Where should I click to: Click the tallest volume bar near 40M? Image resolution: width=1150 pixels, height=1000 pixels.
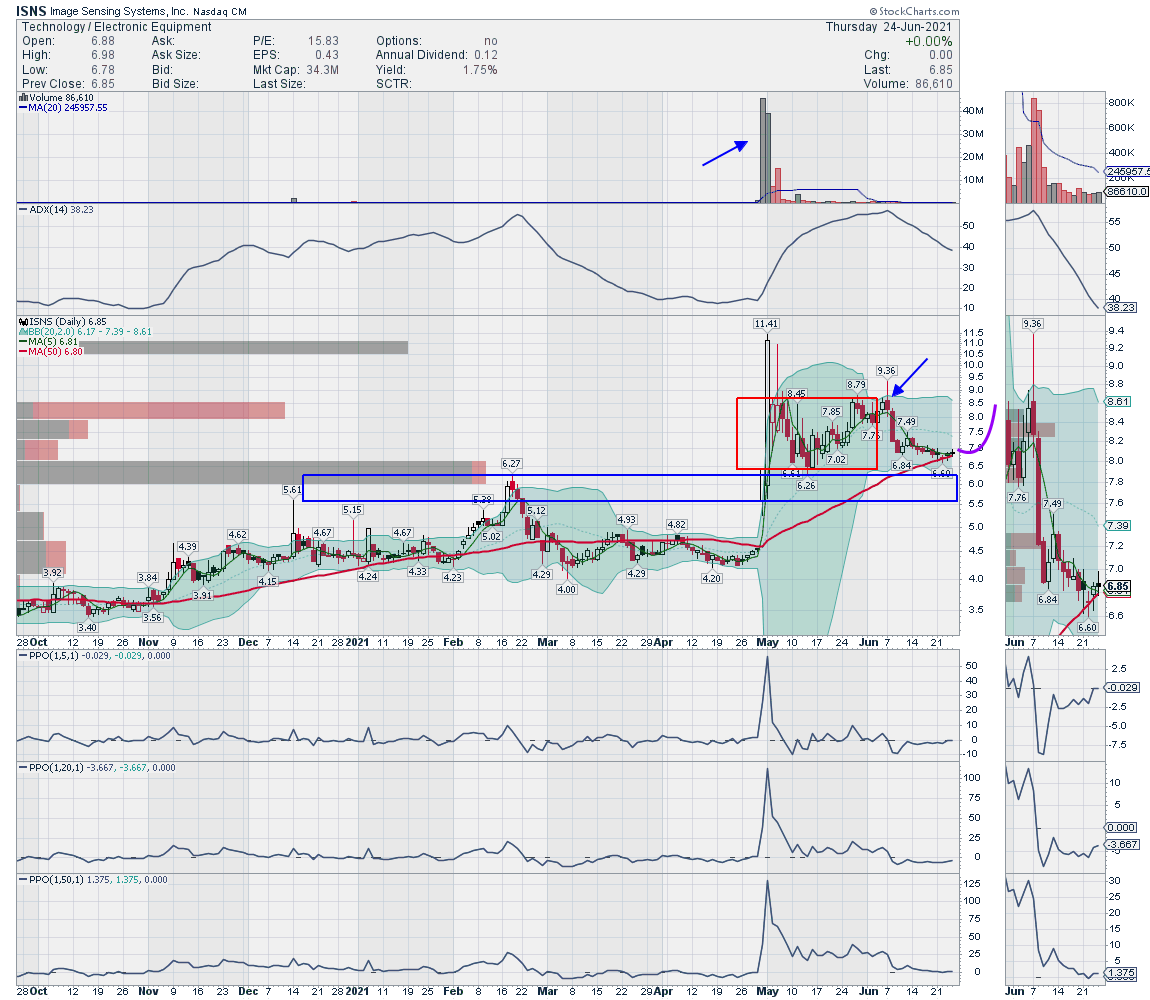763,150
